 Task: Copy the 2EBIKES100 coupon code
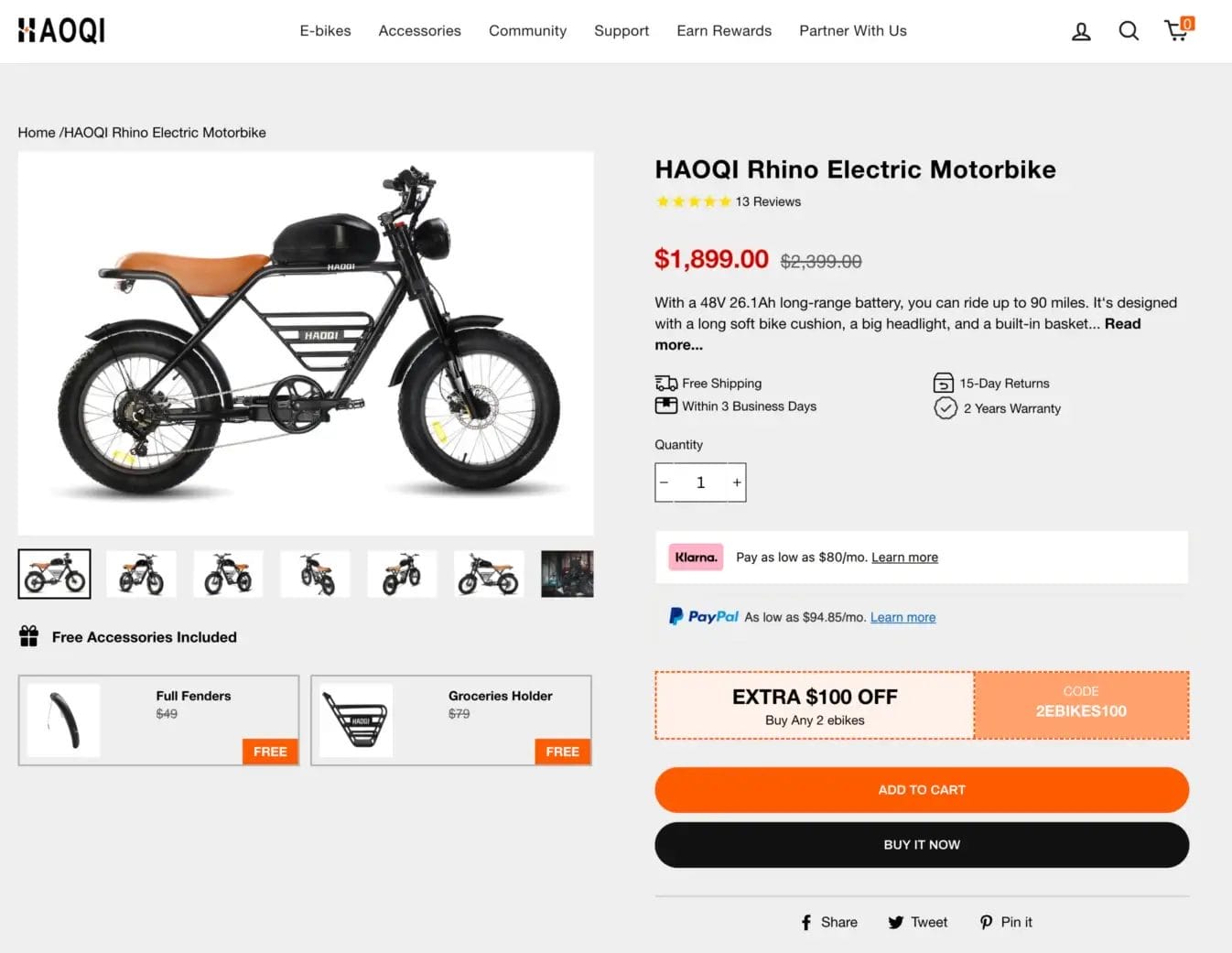(1081, 705)
